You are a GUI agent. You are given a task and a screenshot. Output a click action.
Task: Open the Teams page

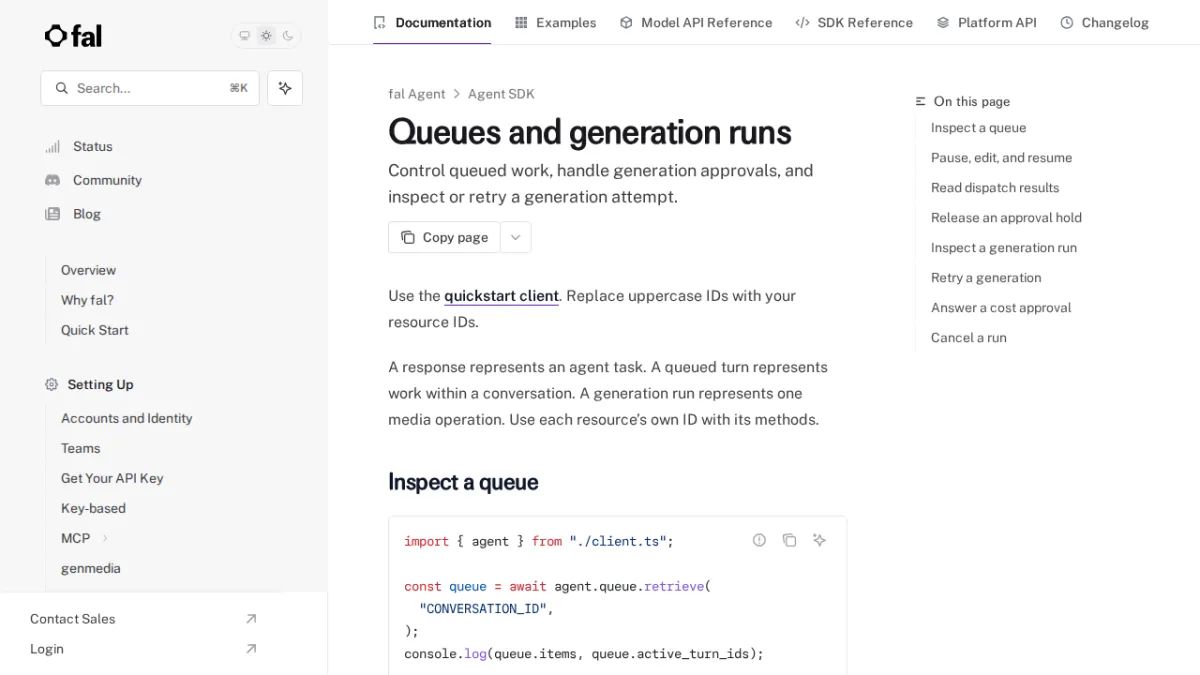click(x=81, y=448)
